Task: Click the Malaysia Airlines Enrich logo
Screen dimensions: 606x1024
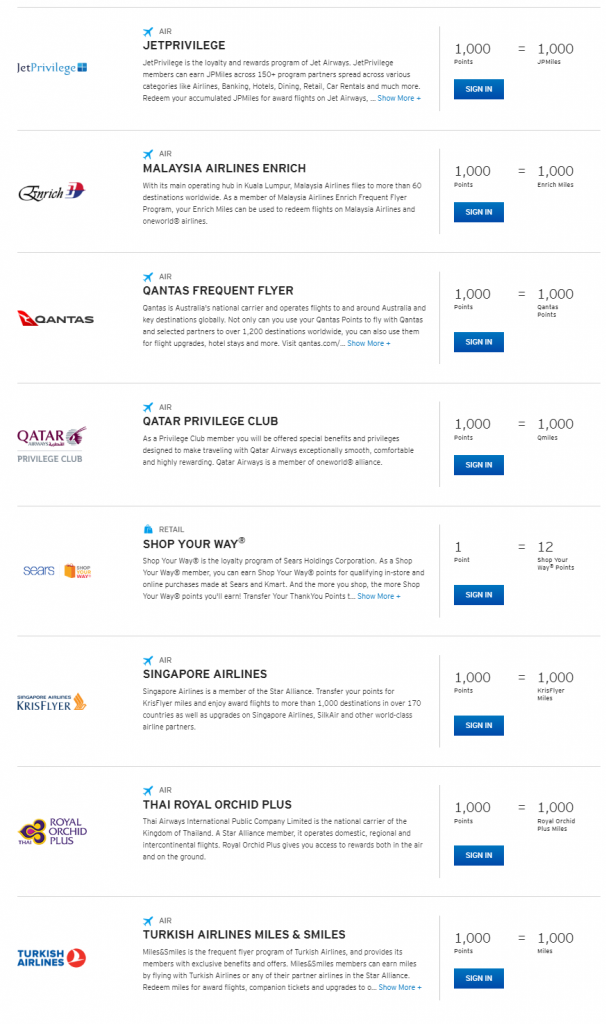Action: pyautogui.click(x=52, y=191)
